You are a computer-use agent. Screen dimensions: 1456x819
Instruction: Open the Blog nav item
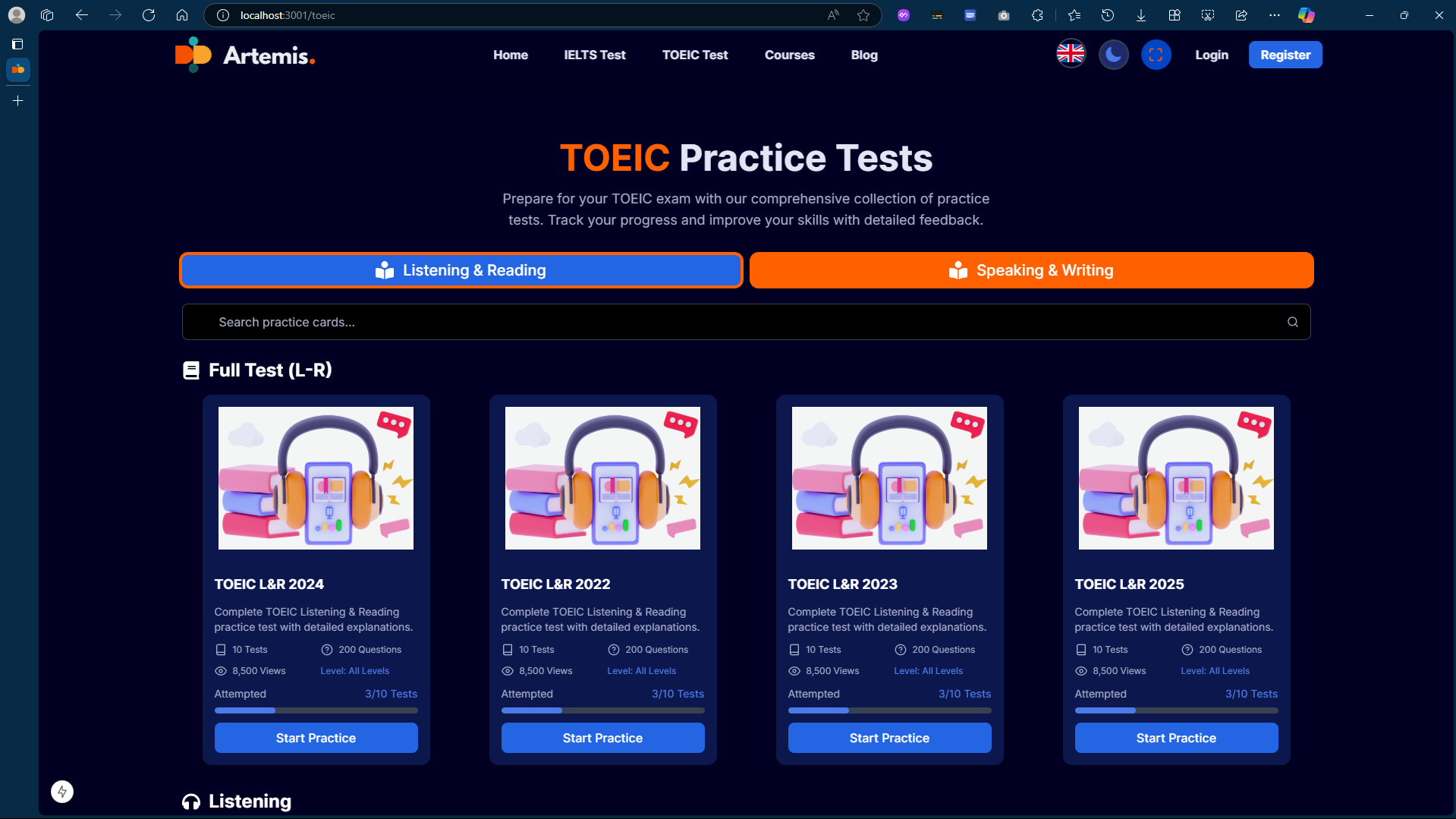pyautogui.click(x=864, y=55)
